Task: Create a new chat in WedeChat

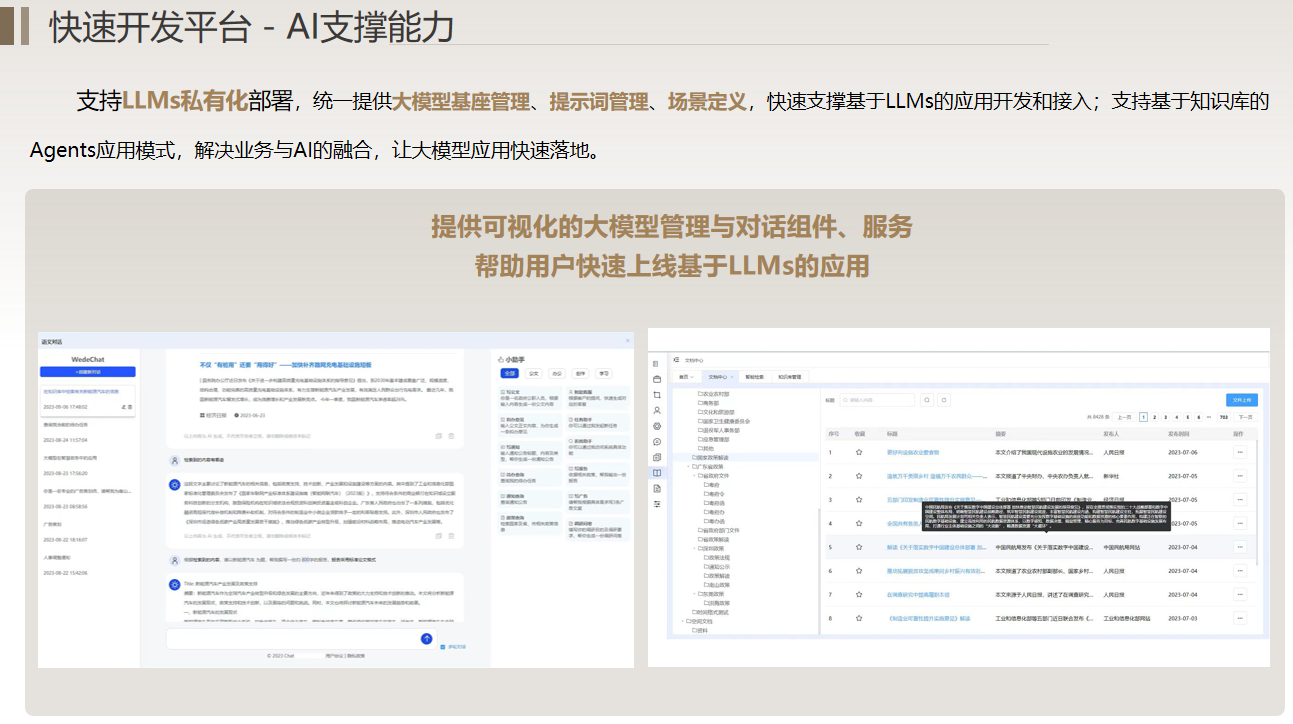Action: tap(88, 371)
